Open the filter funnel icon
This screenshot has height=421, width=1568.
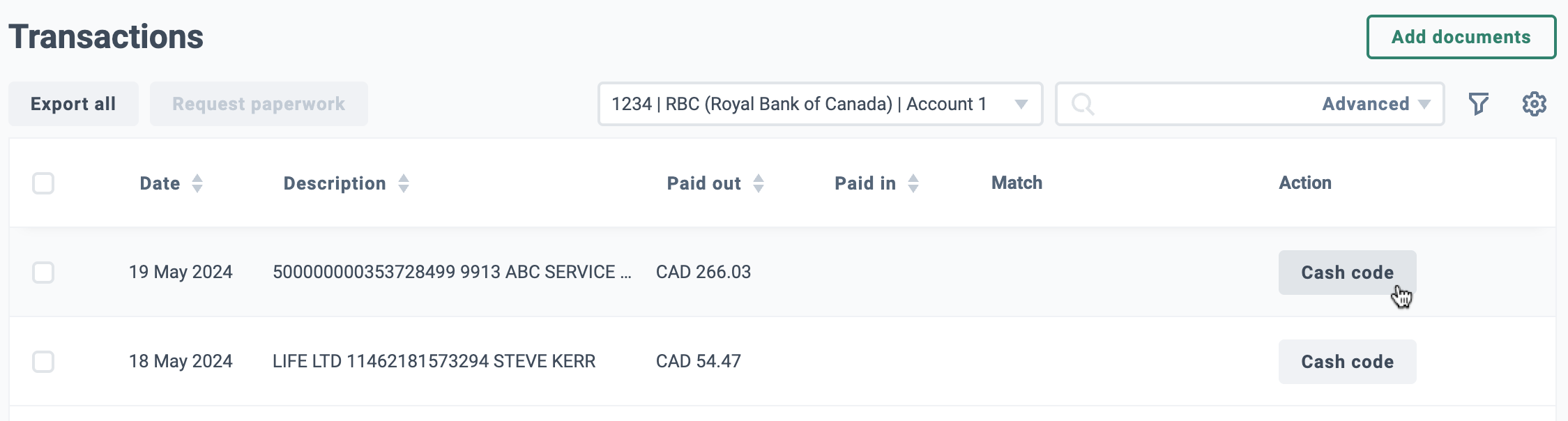(x=1478, y=104)
